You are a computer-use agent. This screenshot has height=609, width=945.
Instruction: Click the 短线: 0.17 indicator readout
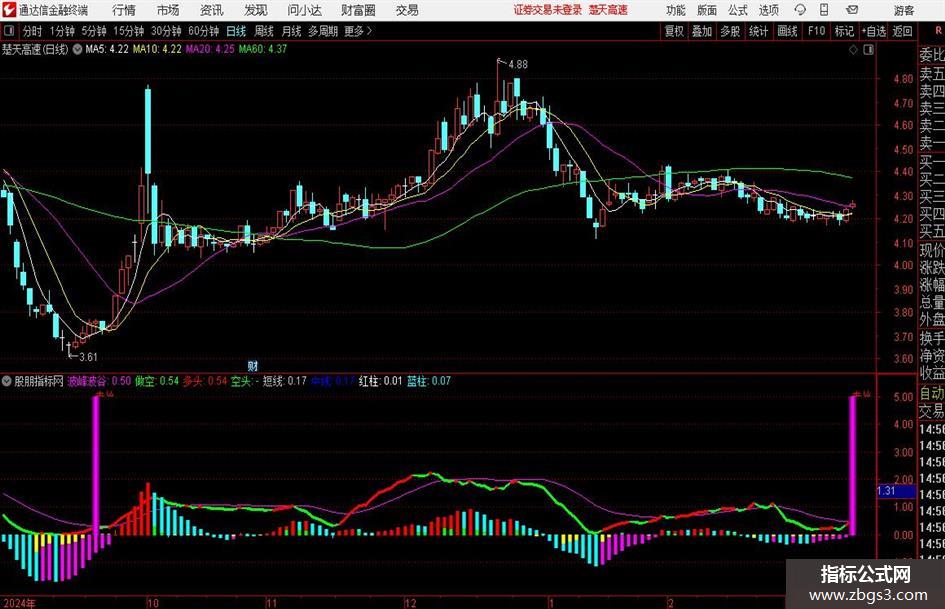click(284, 380)
